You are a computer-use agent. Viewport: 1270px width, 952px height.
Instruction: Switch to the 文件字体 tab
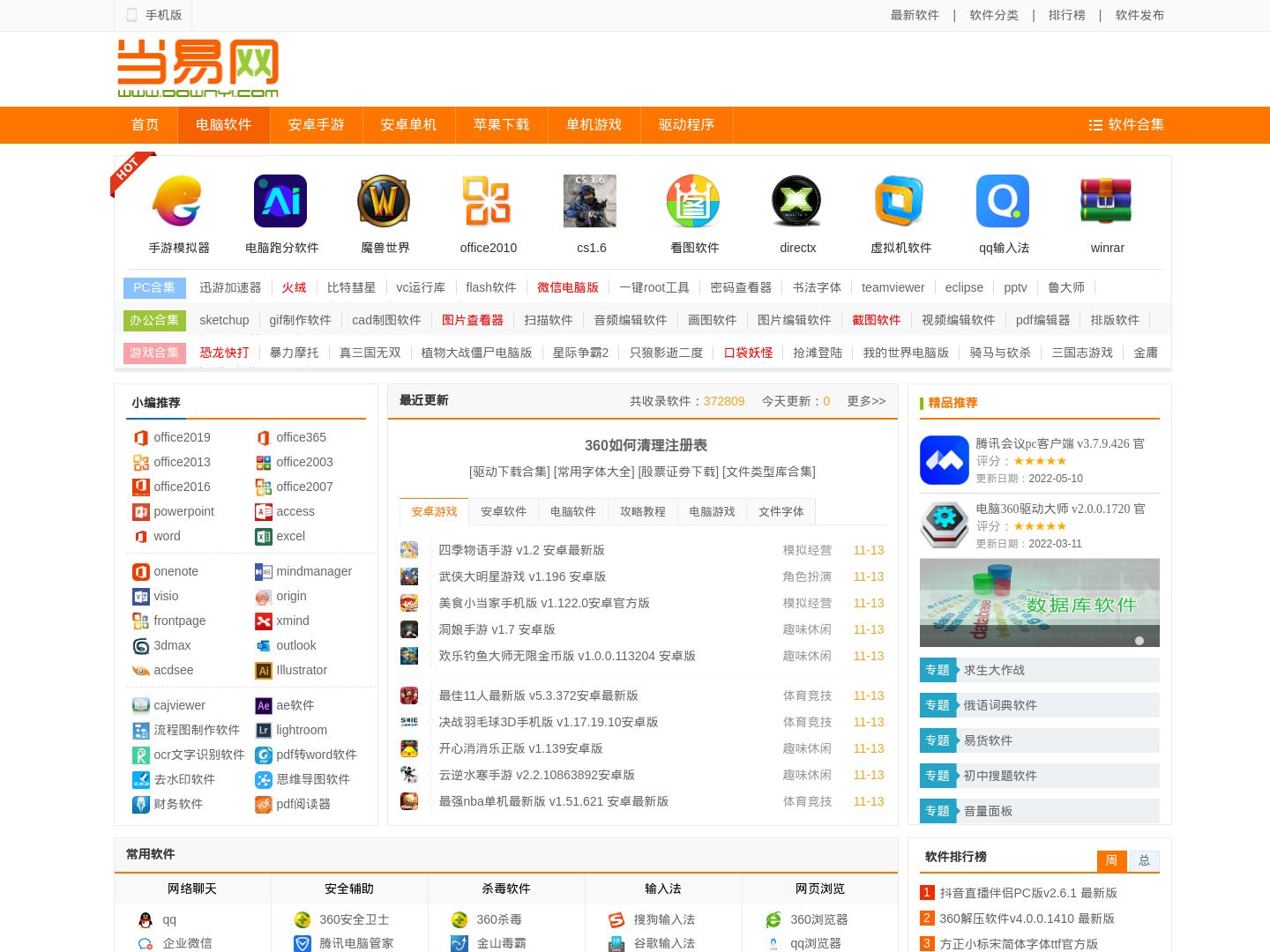(x=781, y=511)
